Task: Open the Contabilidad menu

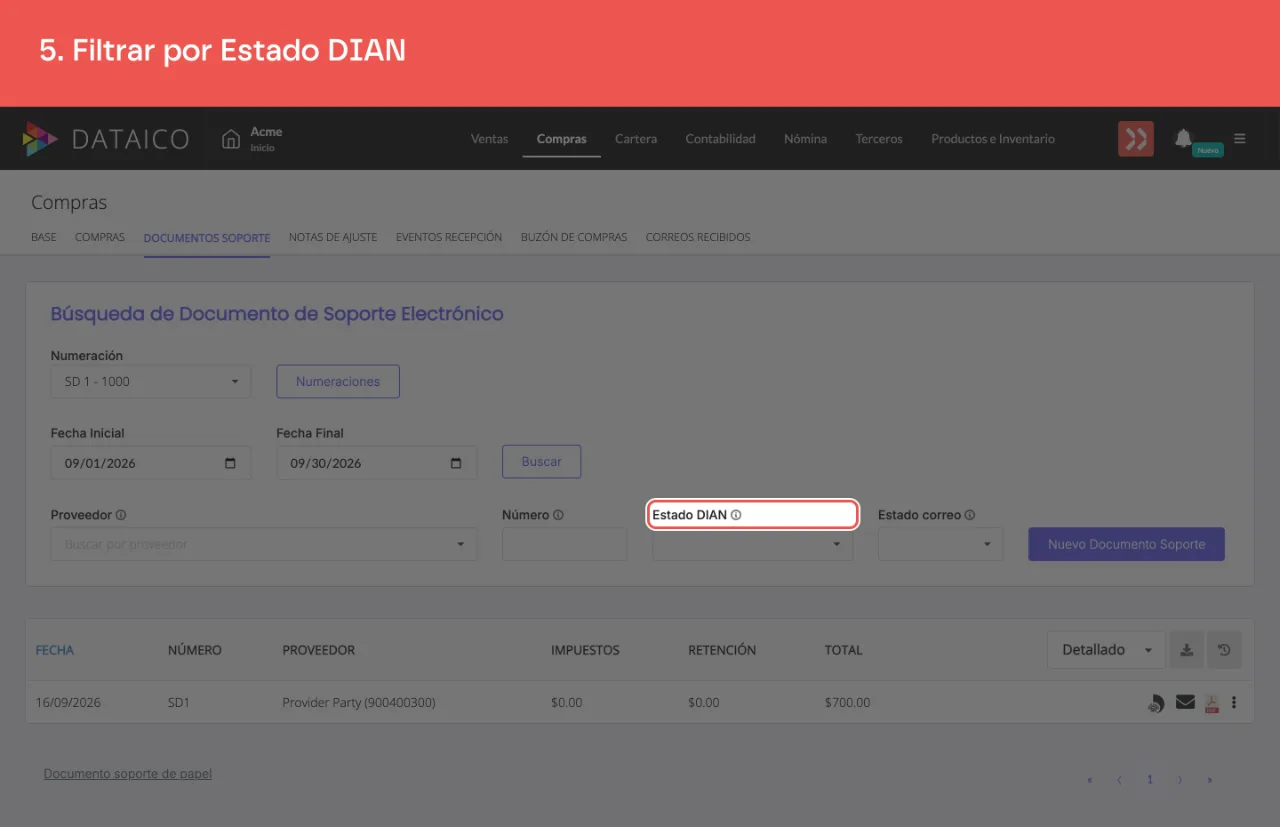Action: click(x=721, y=139)
